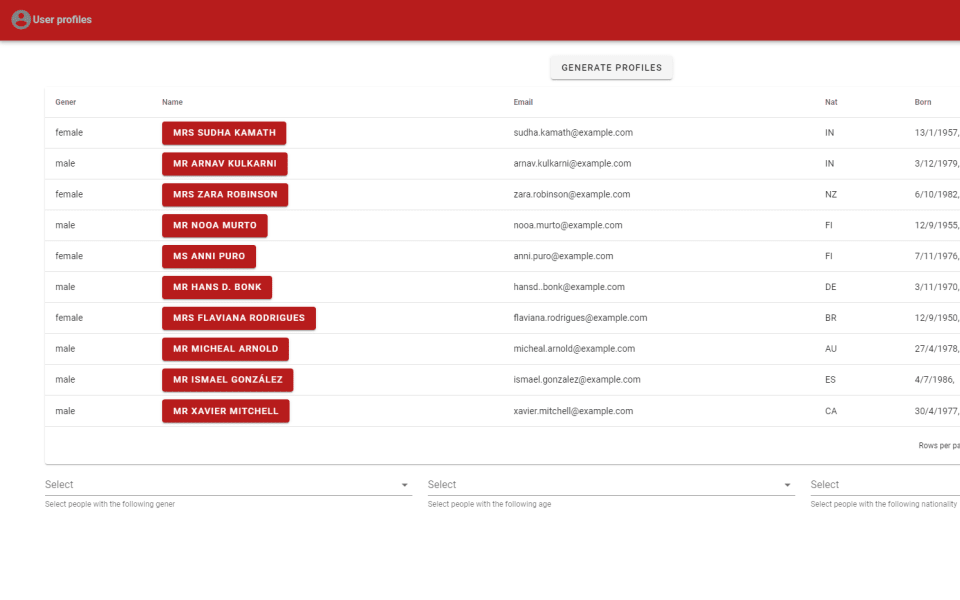Click email flaviana.rodrigues@example.com
The height and width of the screenshot is (600, 960).
coord(580,318)
